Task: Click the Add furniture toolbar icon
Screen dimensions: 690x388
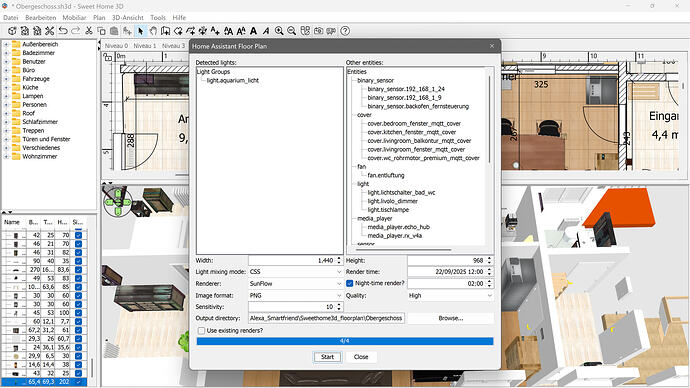Action: click(127, 31)
